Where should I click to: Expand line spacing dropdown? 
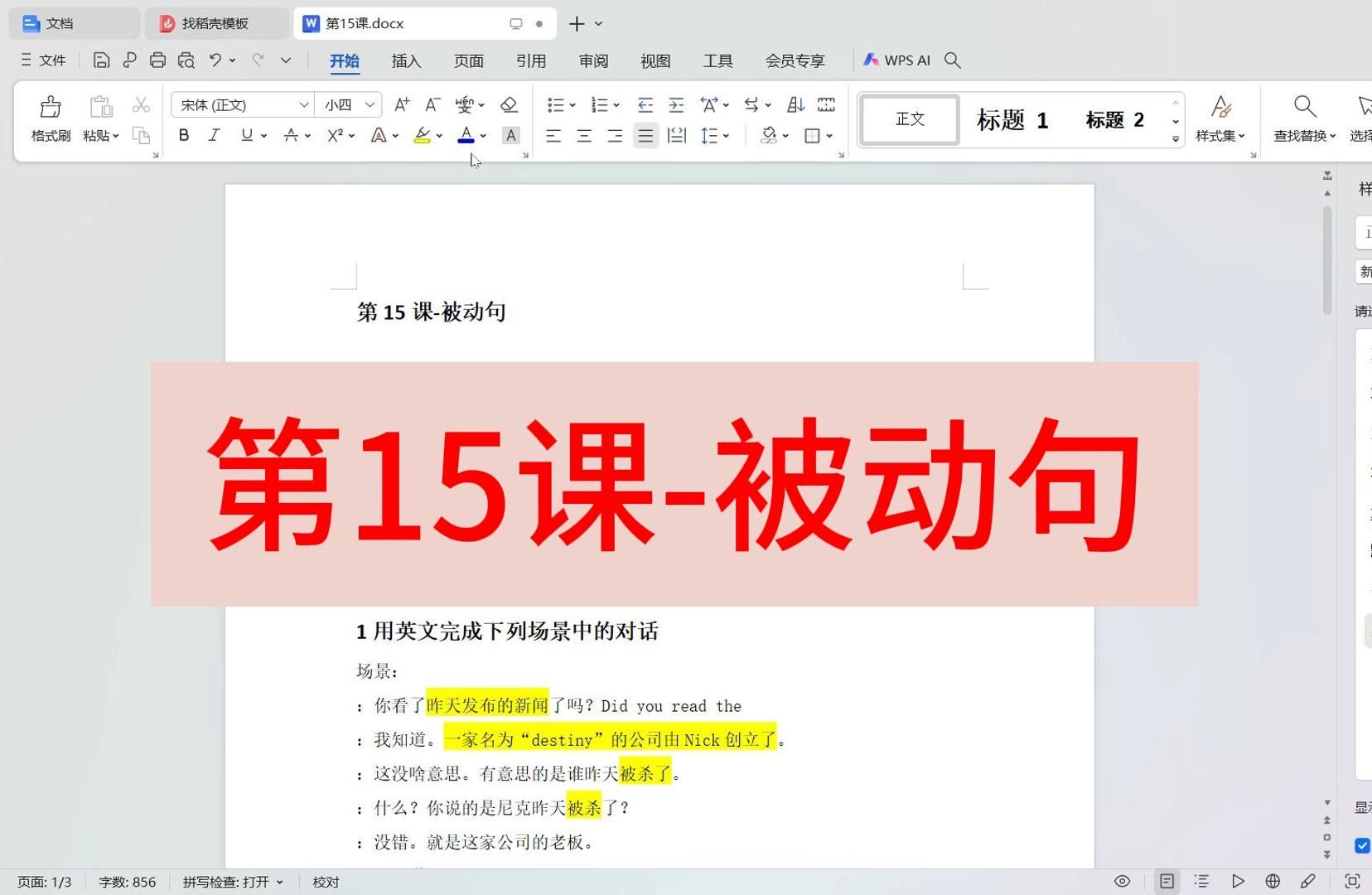[x=726, y=136]
